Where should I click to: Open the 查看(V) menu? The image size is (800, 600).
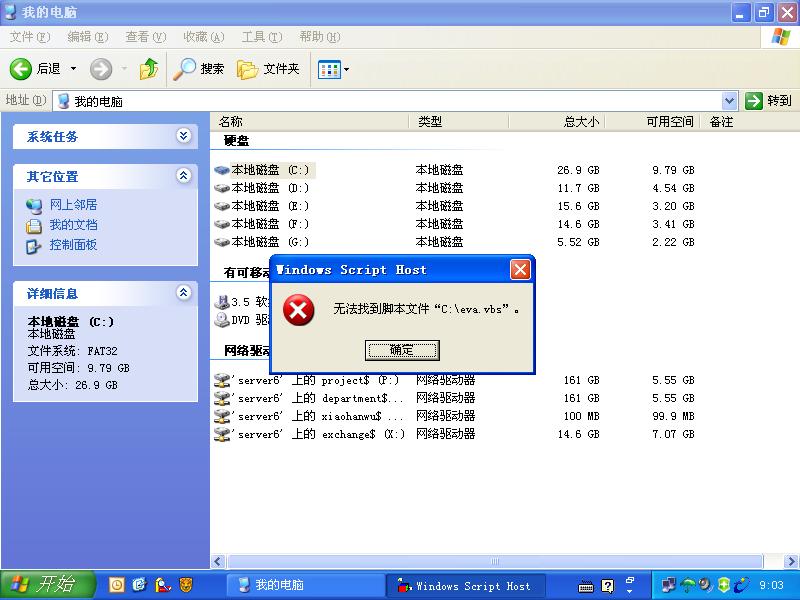pyautogui.click(x=146, y=37)
